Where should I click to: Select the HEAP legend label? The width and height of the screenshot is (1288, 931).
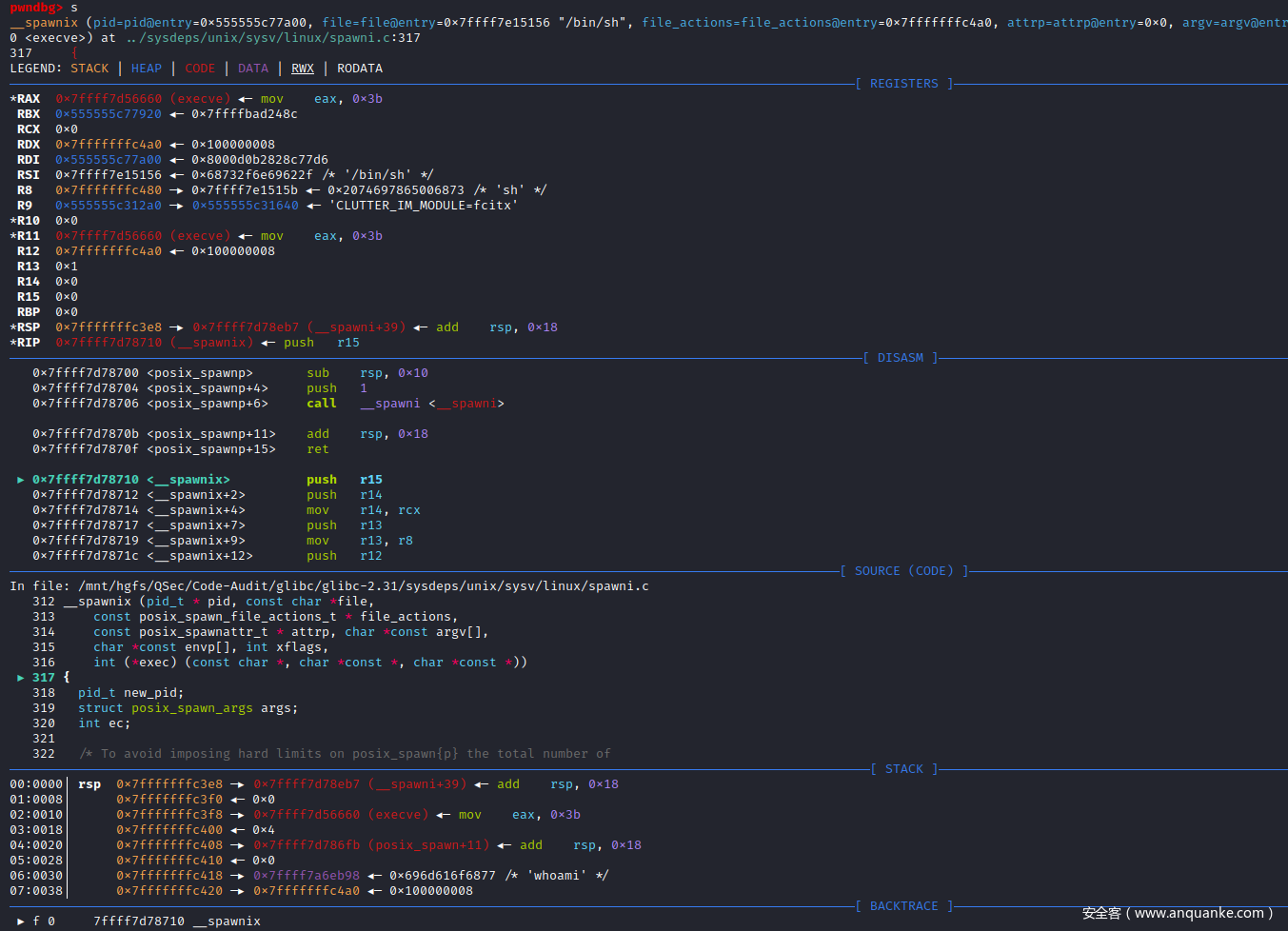coord(147,69)
